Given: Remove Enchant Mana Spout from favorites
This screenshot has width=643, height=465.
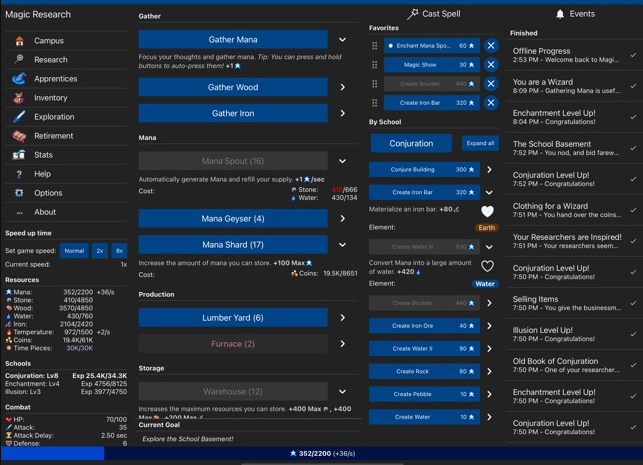Looking at the screenshot, I should [491, 46].
